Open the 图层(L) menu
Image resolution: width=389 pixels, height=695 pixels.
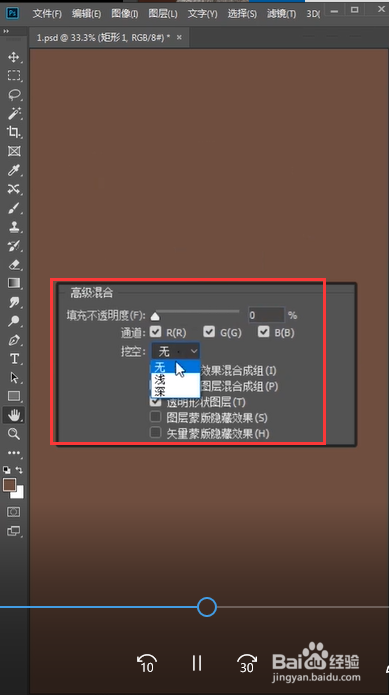click(163, 14)
